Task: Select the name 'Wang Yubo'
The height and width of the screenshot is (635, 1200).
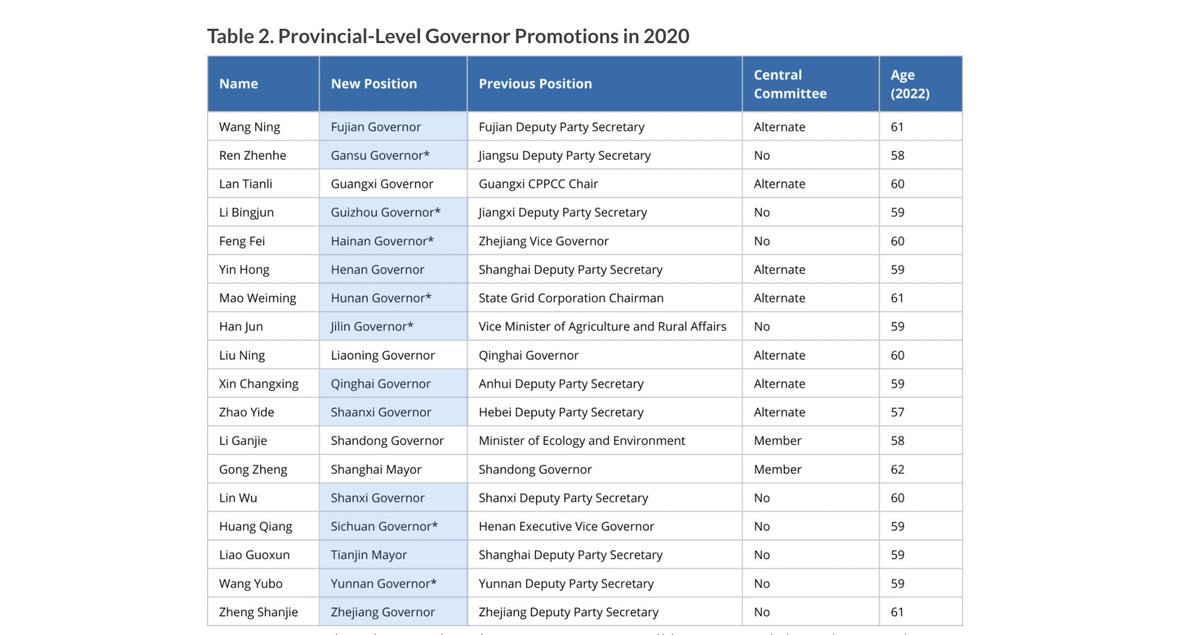Action: tap(251, 583)
